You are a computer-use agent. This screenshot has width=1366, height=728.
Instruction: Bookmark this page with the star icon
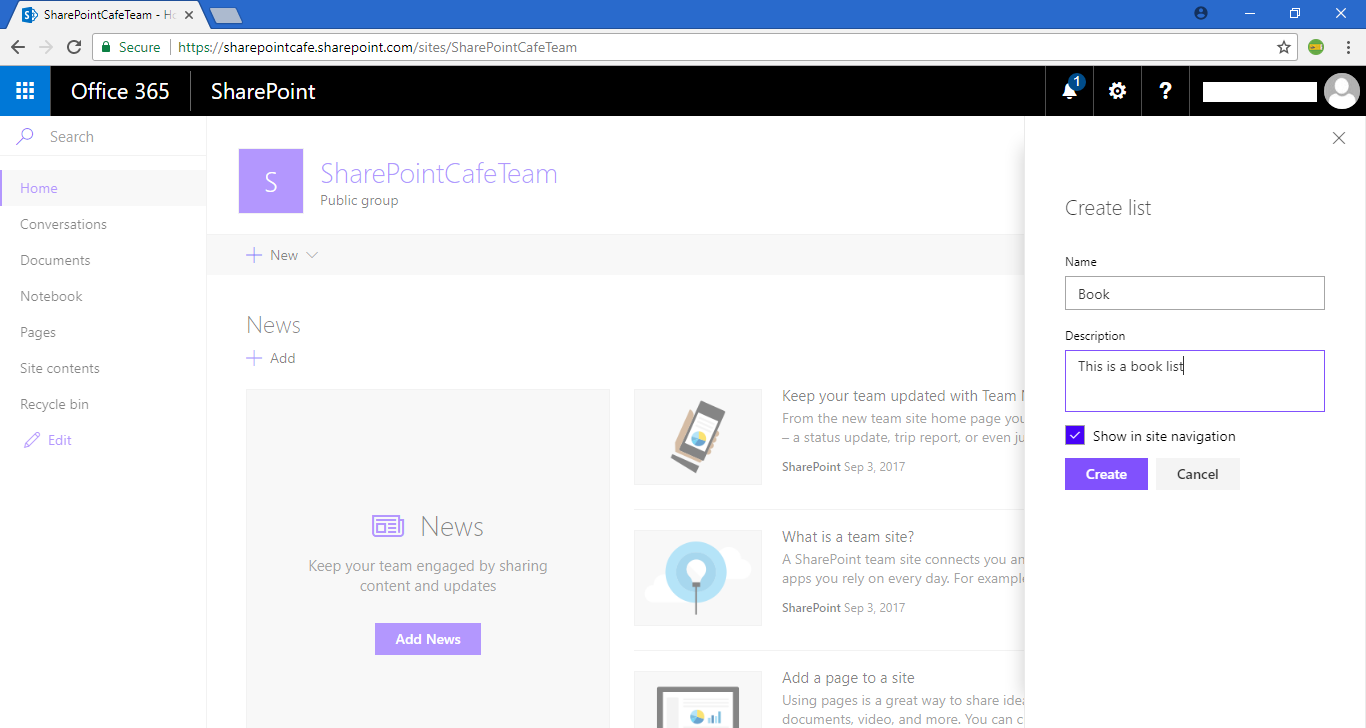tap(1284, 47)
